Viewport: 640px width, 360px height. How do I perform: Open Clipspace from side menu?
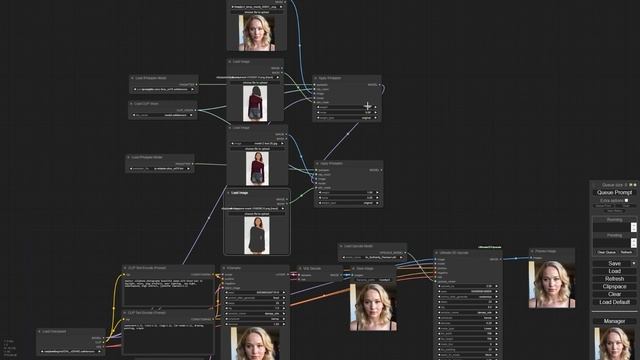614,287
